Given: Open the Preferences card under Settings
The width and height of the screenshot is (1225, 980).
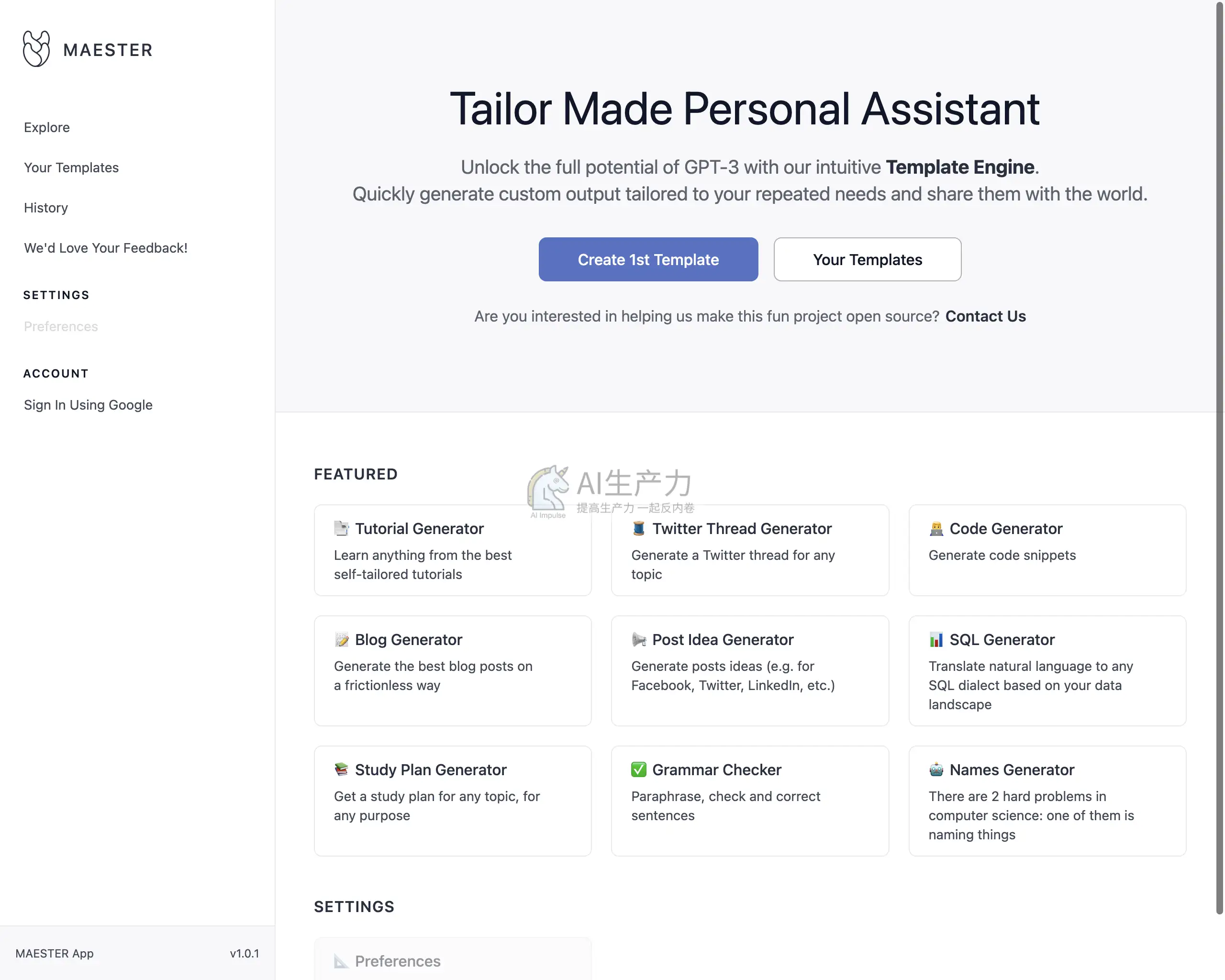Looking at the screenshot, I should (x=452, y=958).
